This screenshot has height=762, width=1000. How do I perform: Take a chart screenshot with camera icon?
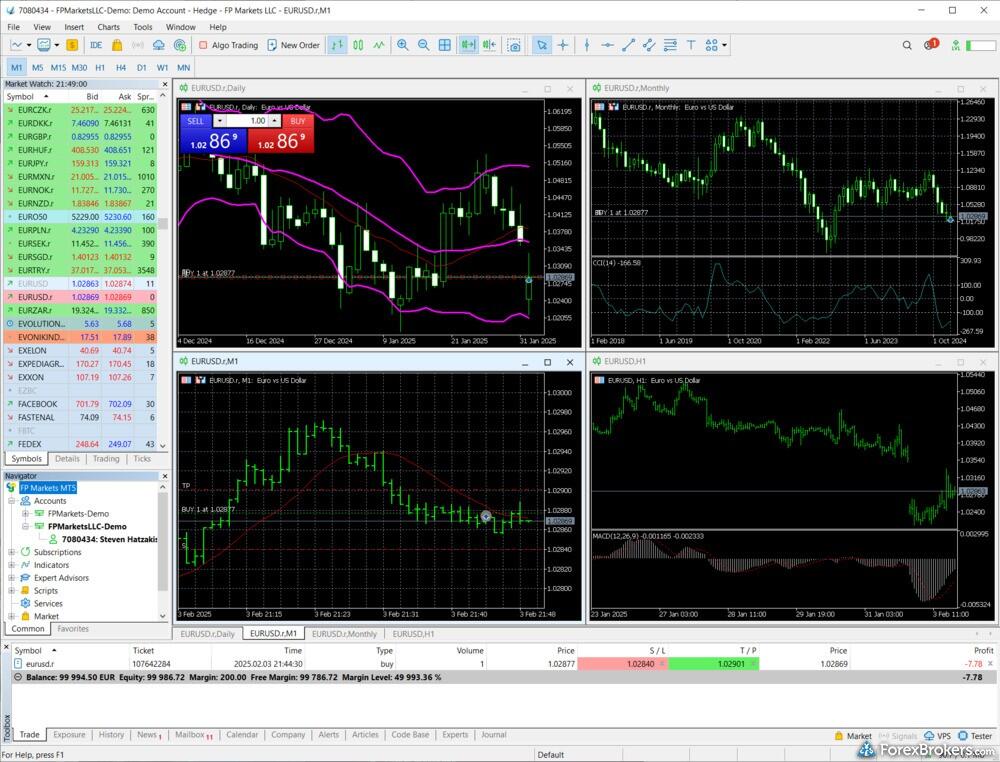tap(514, 45)
